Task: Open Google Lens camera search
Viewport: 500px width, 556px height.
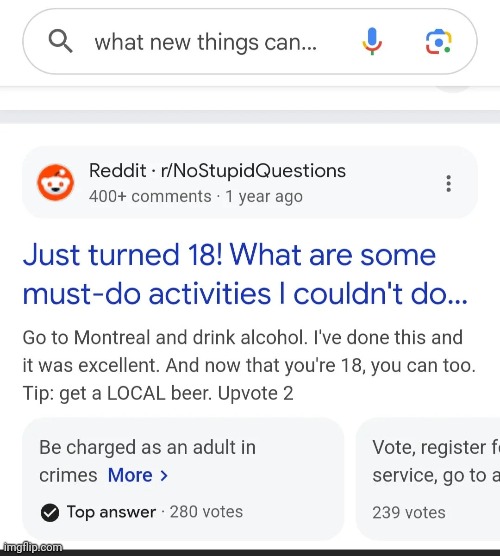Action: [439, 41]
